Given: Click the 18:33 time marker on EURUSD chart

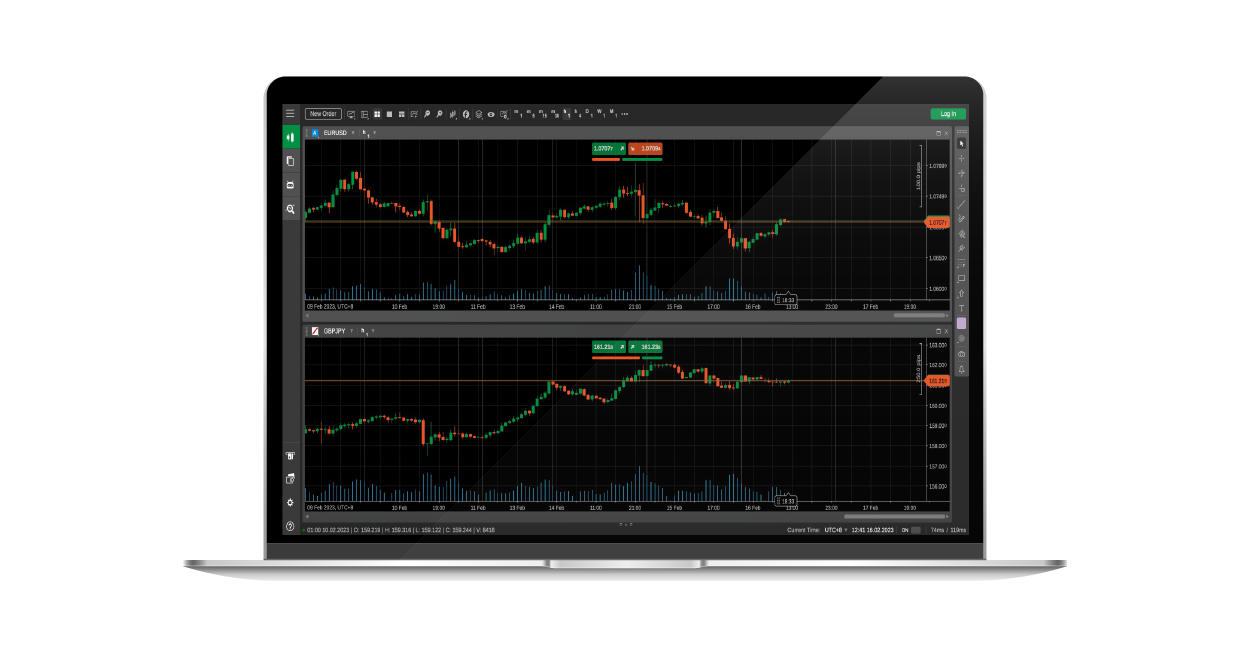Looking at the screenshot, I should click(x=786, y=300).
